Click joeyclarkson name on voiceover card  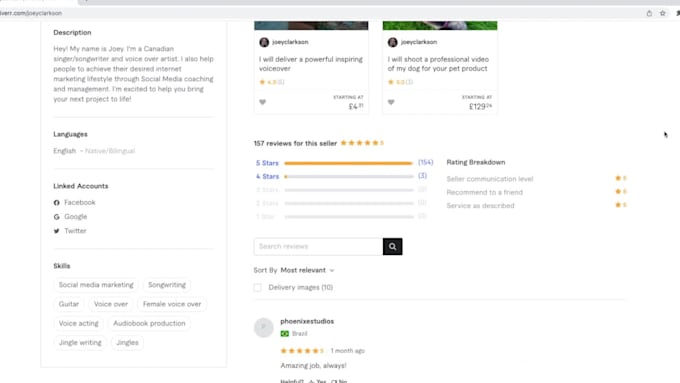click(x=290, y=42)
